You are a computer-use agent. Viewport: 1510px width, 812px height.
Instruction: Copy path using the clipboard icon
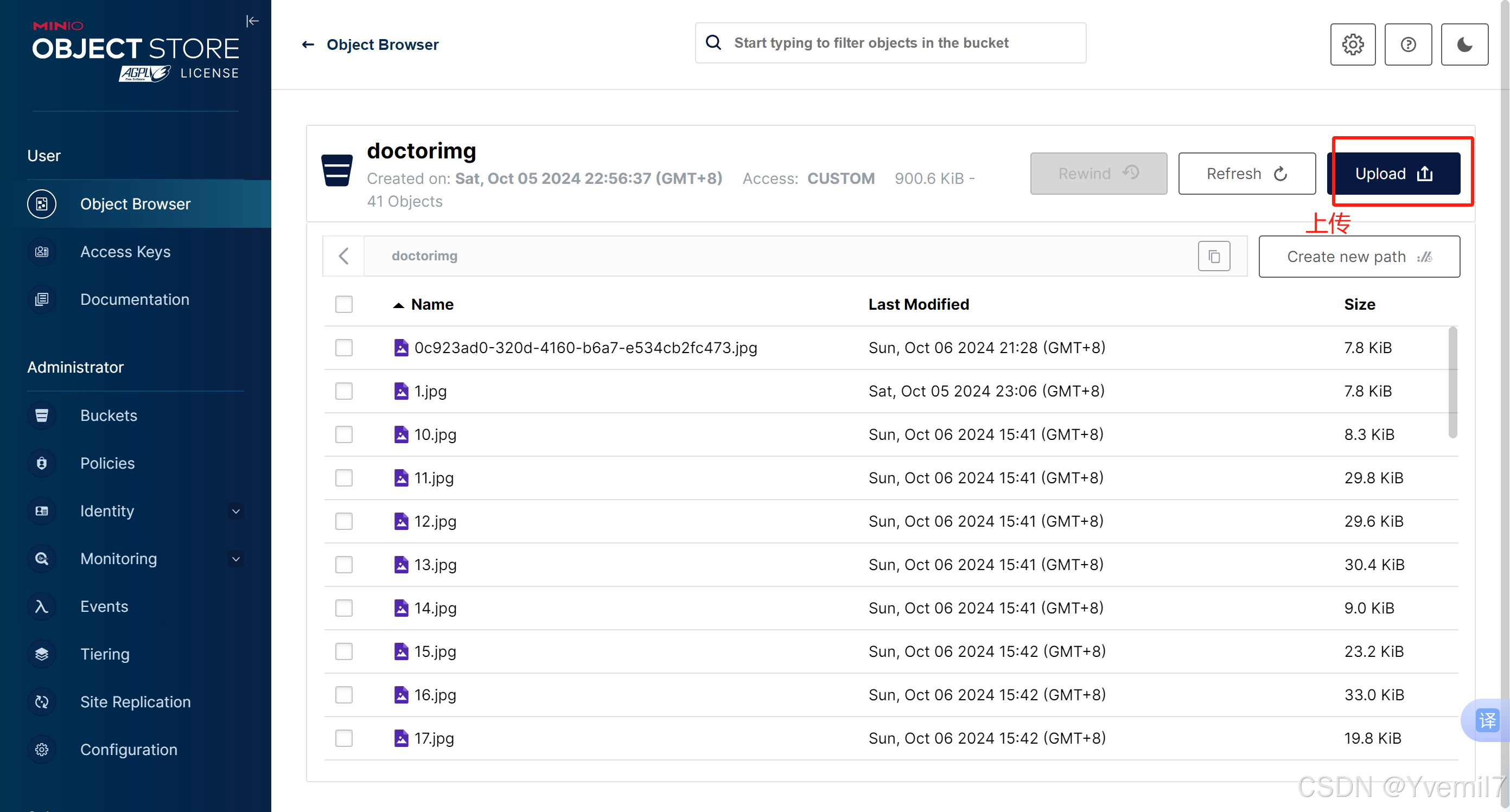coord(1213,256)
